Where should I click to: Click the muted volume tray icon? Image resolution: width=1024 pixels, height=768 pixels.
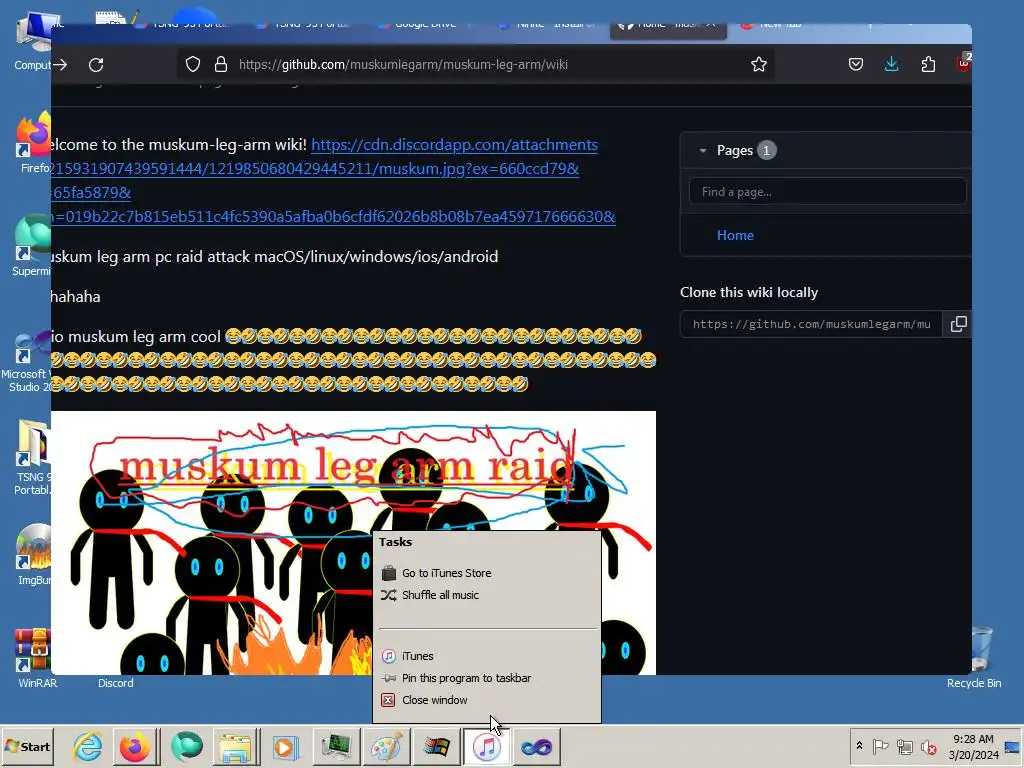928,746
